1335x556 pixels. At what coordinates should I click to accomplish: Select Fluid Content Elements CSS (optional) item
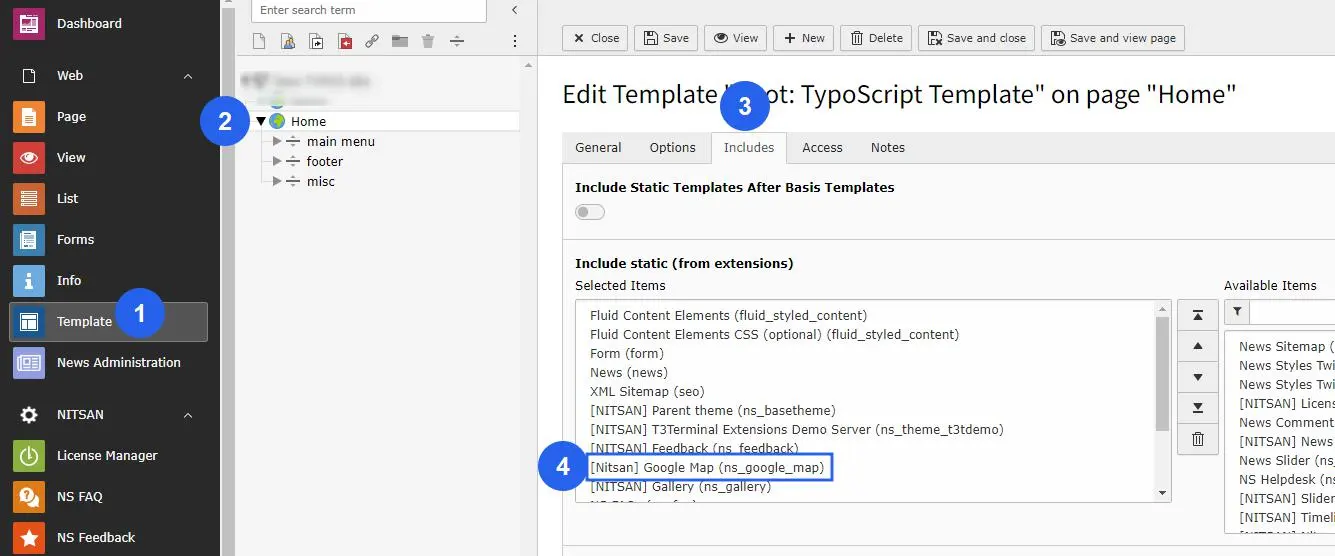[x=774, y=335]
